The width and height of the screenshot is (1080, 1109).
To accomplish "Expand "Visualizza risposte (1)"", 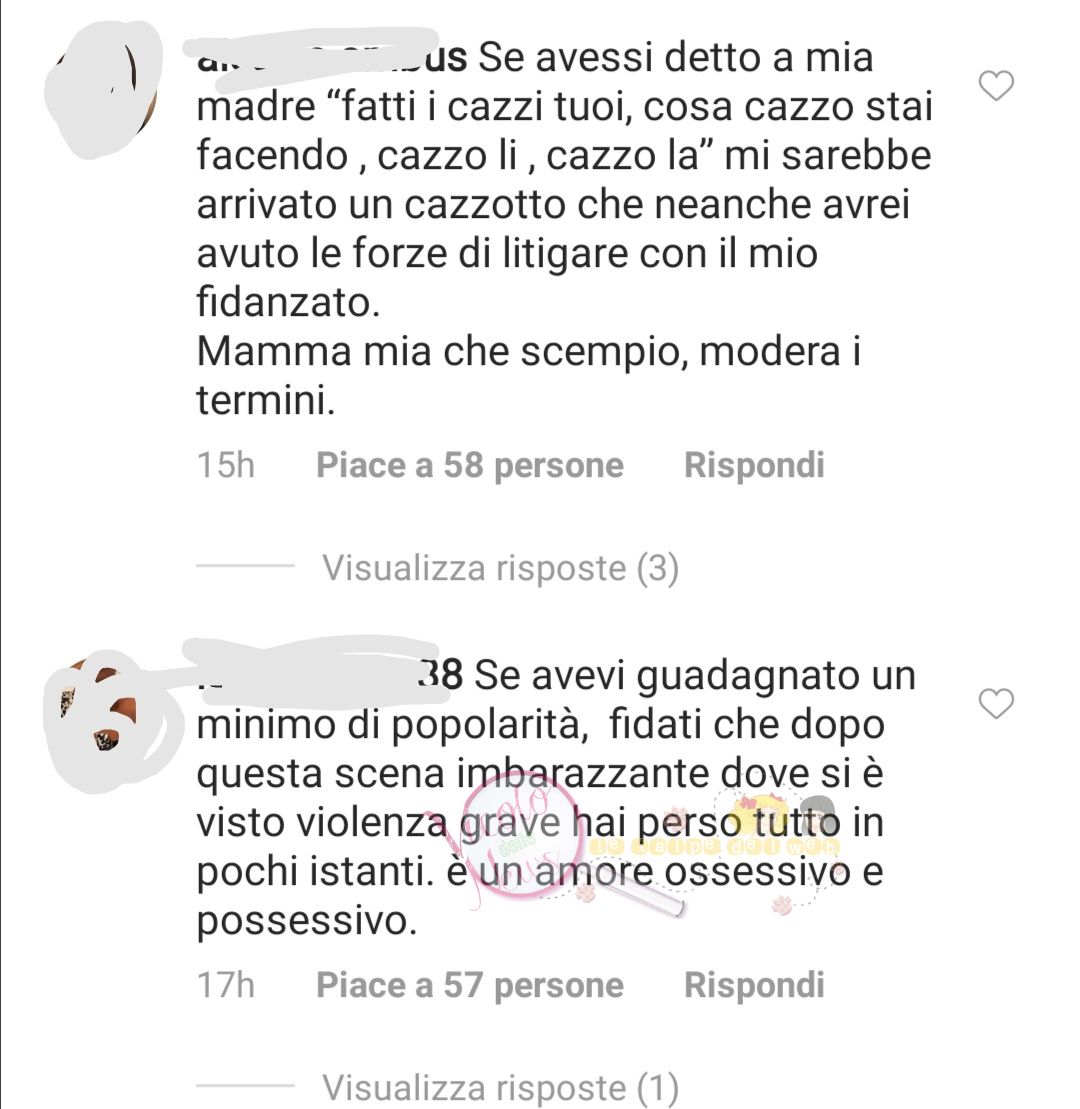I will pyautogui.click(x=501, y=1086).
